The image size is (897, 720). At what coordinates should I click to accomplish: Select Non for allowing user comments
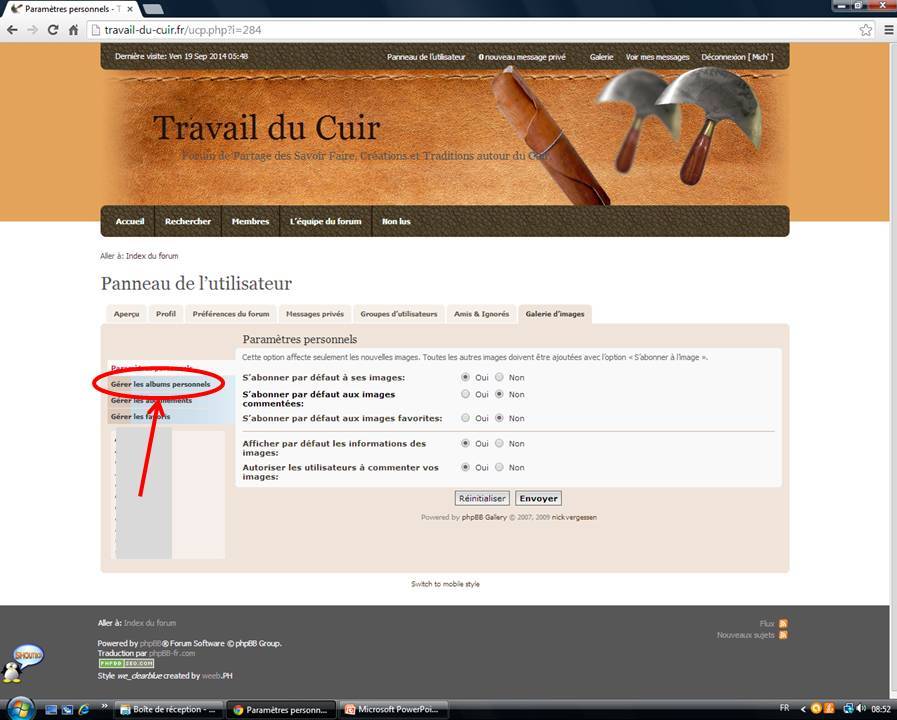(x=500, y=467)
